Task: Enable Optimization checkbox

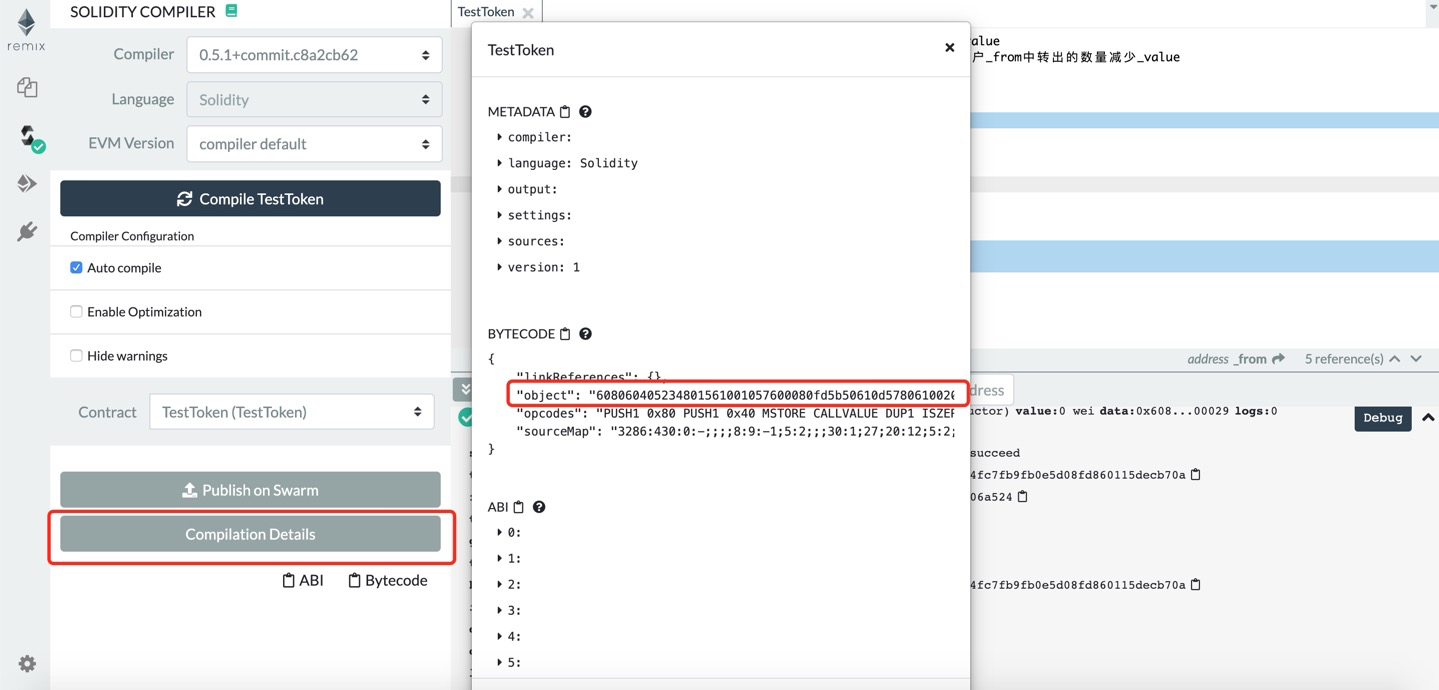Action: (x=76, y=312)
